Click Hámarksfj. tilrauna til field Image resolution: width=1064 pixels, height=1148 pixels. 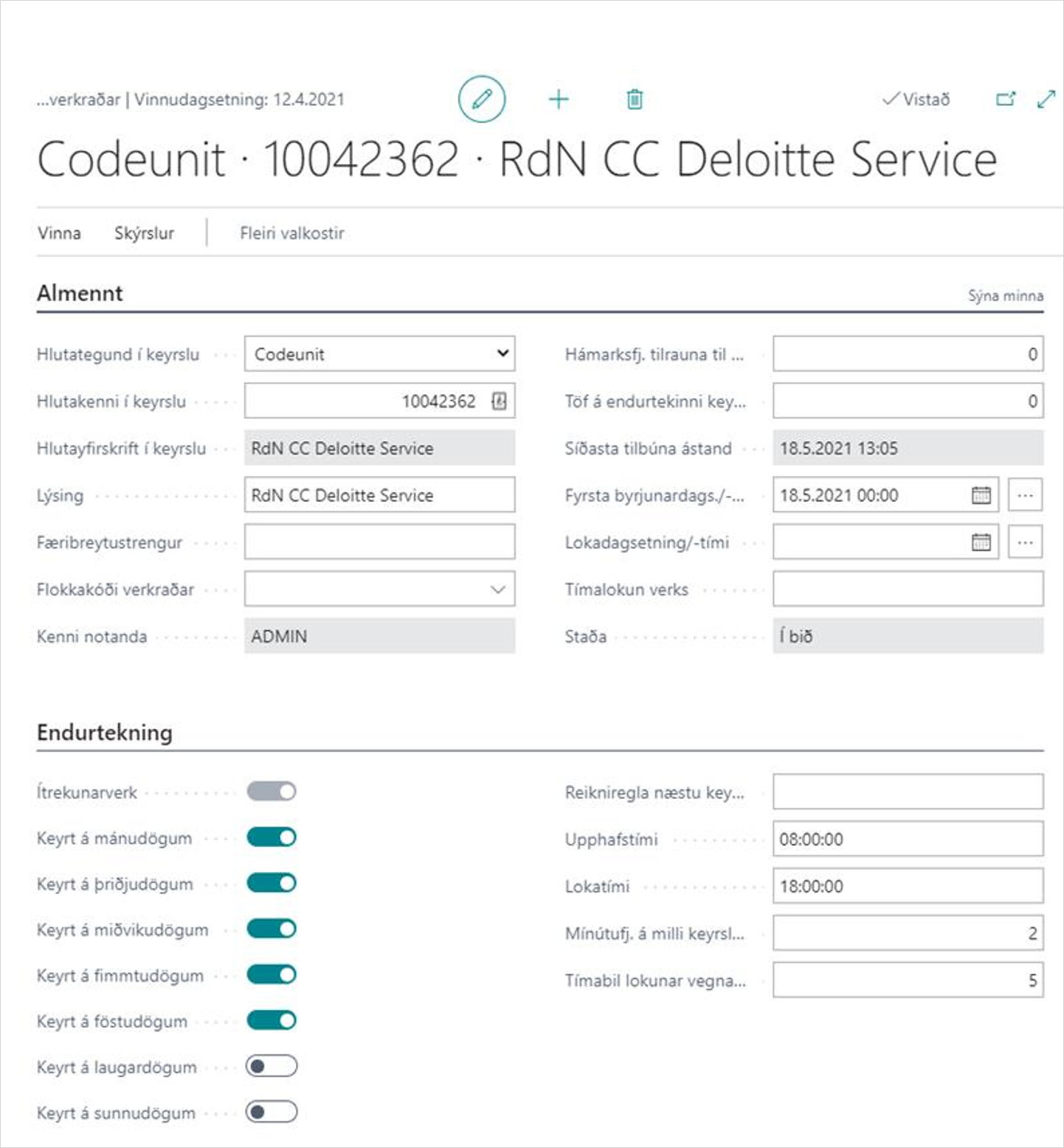point(908,354)
